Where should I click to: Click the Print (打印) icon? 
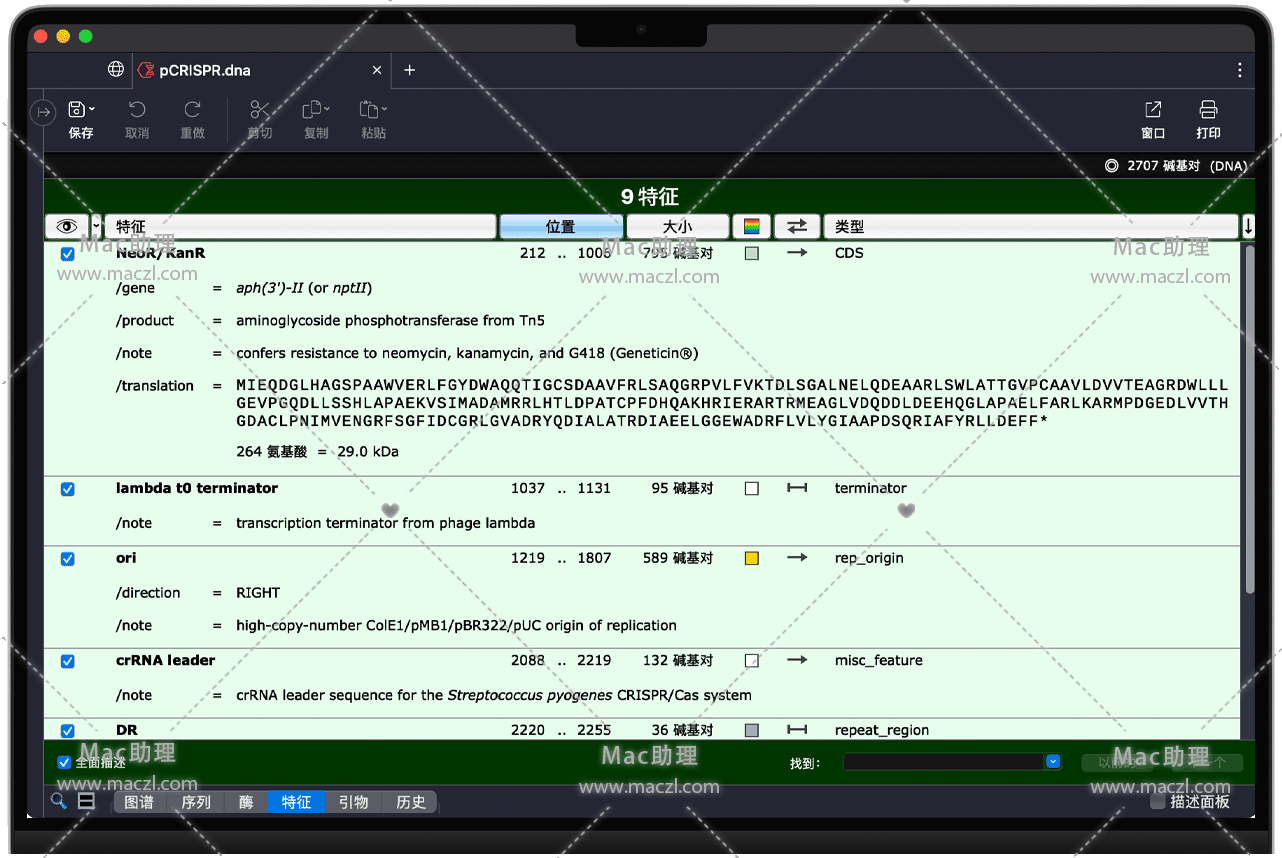[1208, 110]
